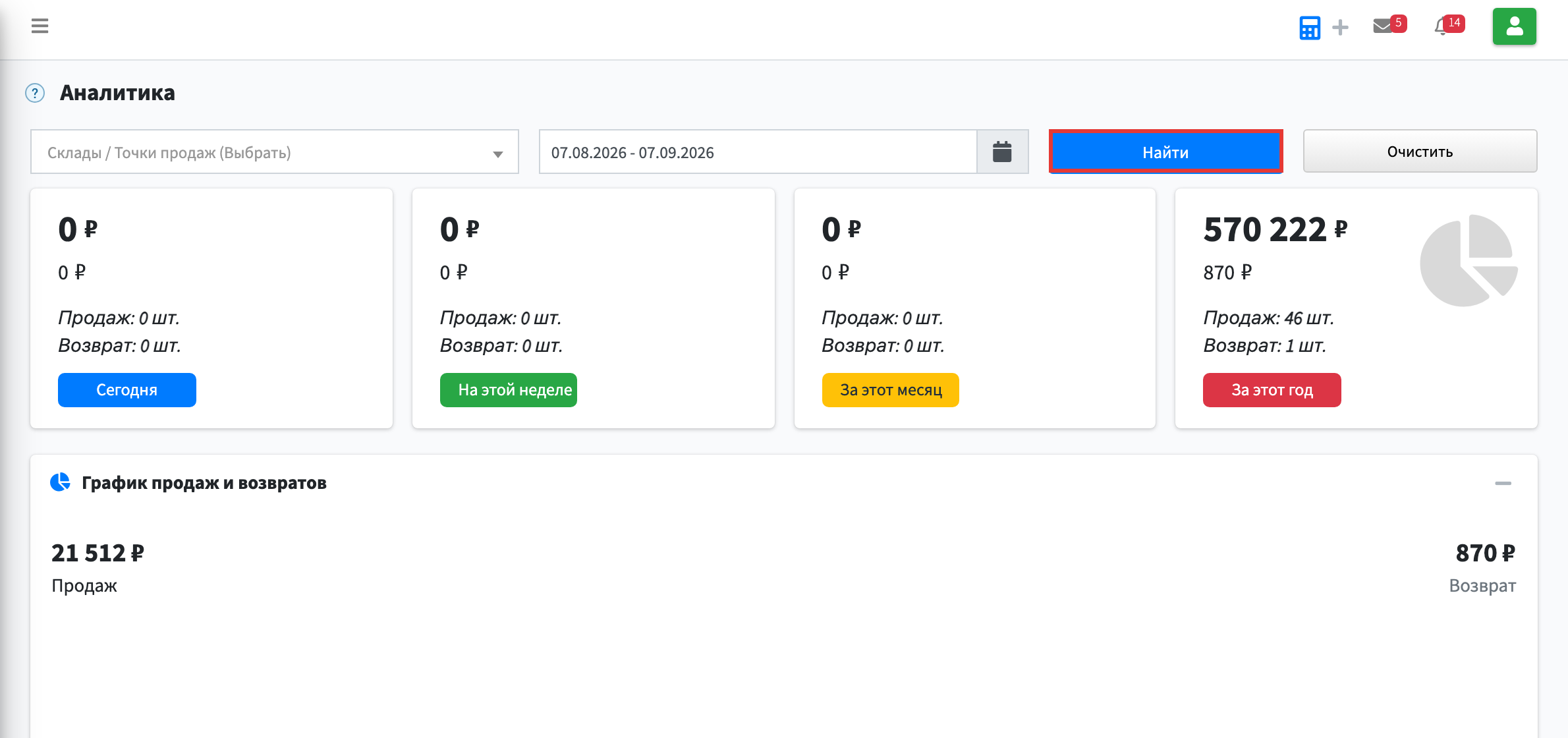Click the Очистить button

pos(1420,152)
